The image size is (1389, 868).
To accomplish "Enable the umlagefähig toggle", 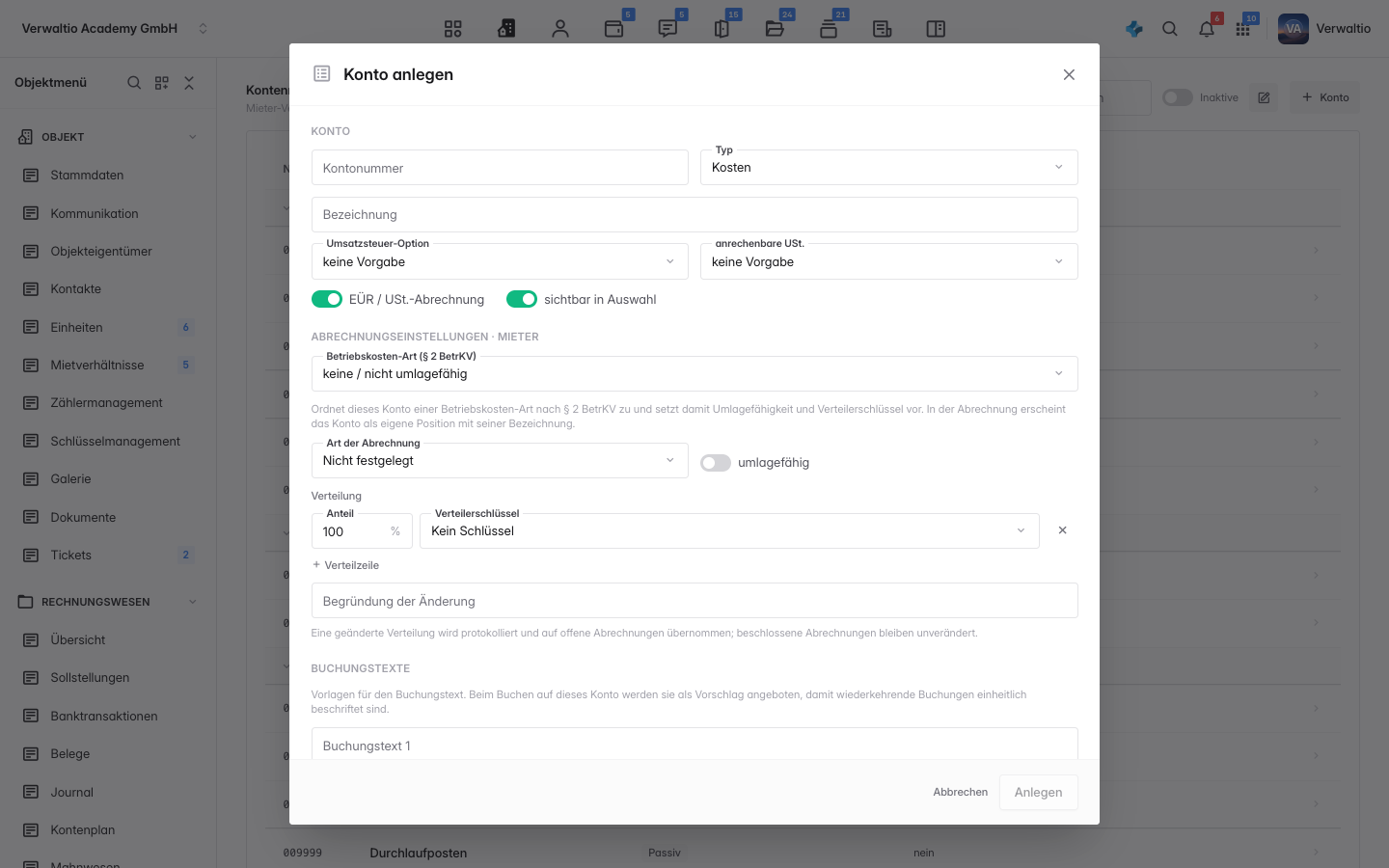I will [x=716, y=463].
